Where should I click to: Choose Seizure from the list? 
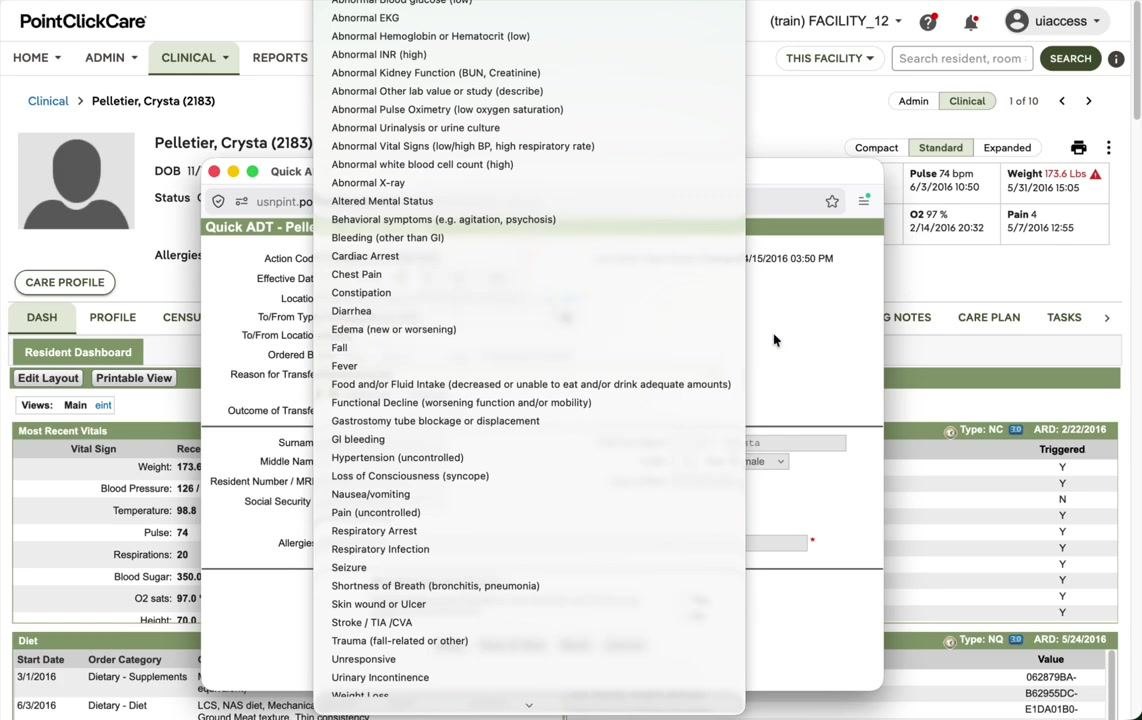[x=348, y=568]
